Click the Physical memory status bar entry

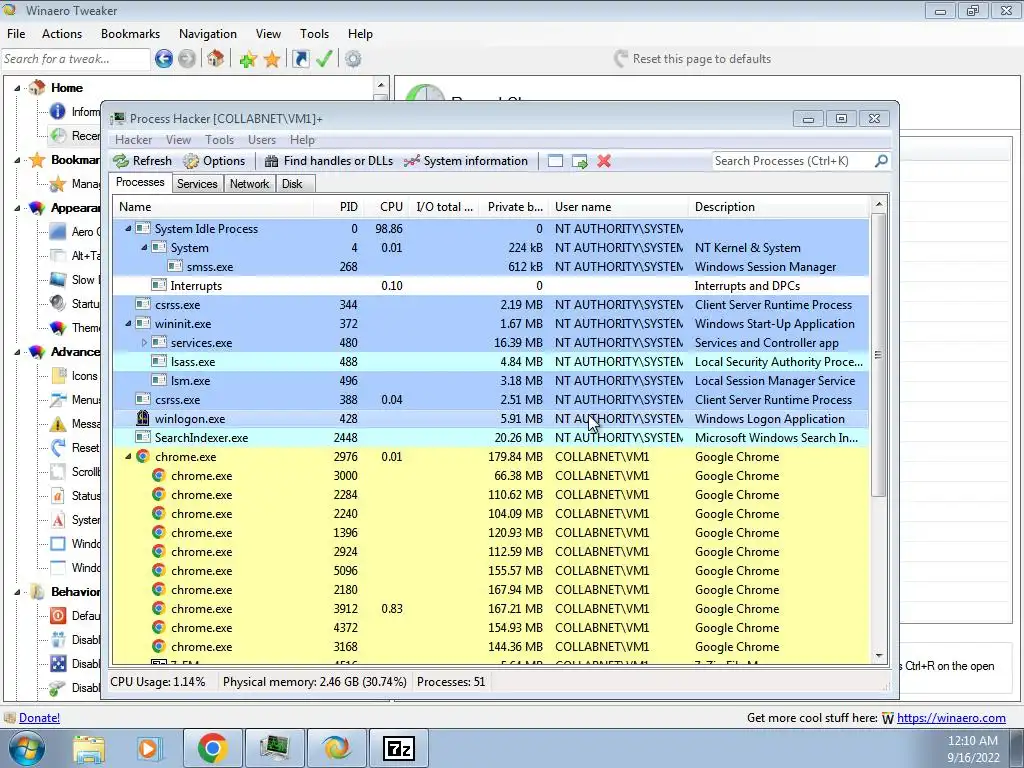[x=314, y=682]
